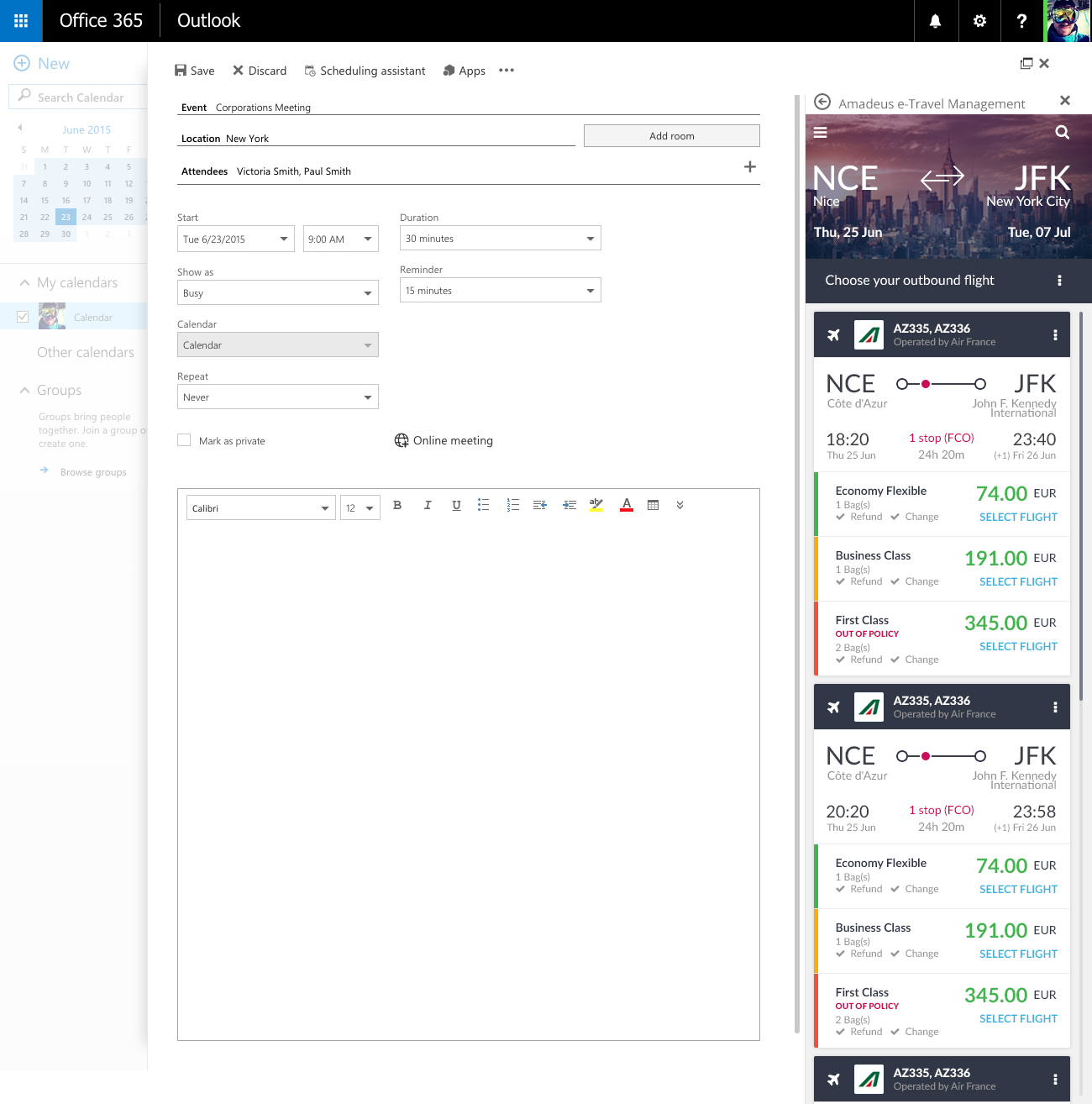
Task: Open the notifications bell
Action: pos(936,21)
